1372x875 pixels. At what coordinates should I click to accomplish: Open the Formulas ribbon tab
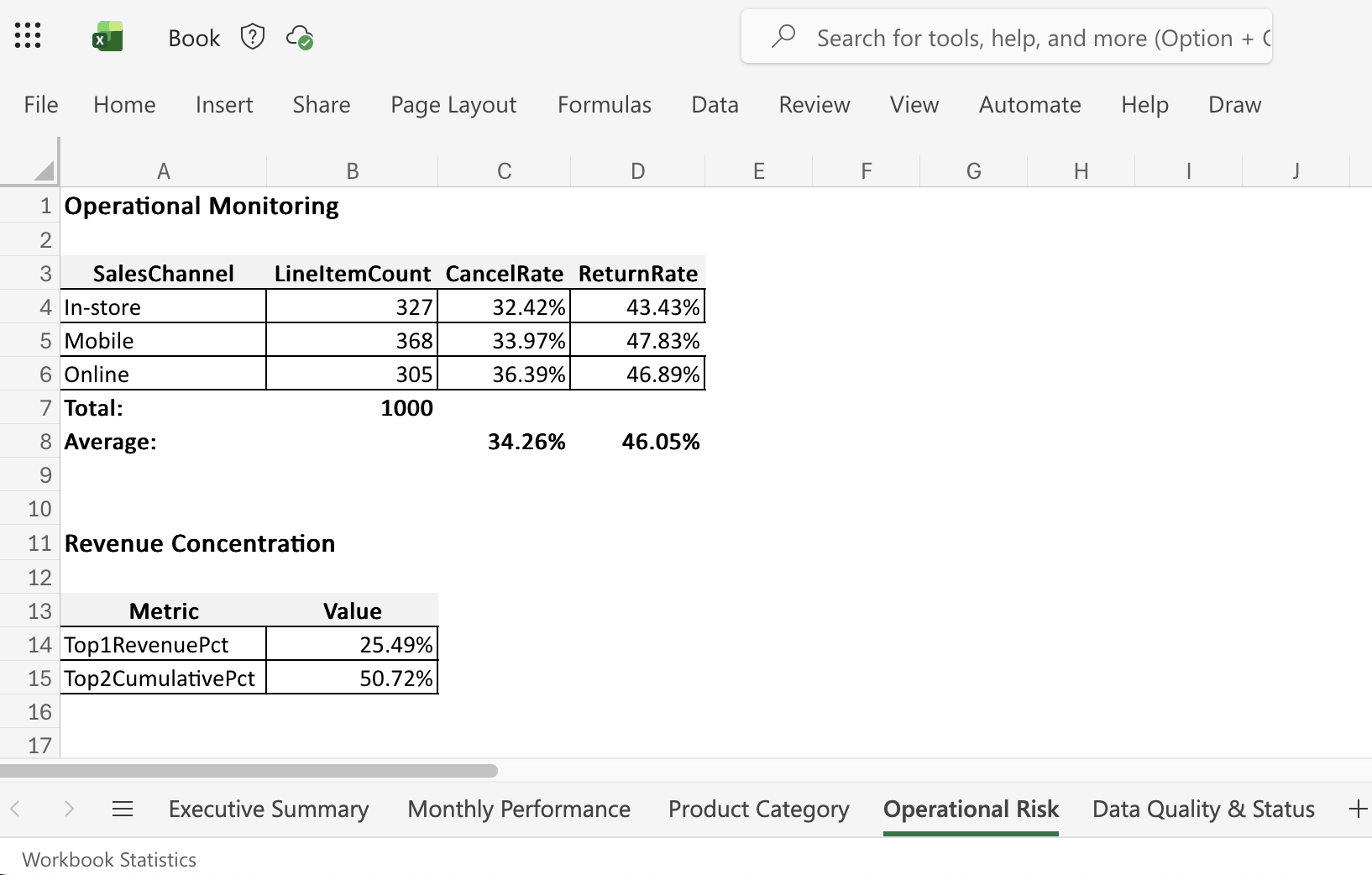604,104
